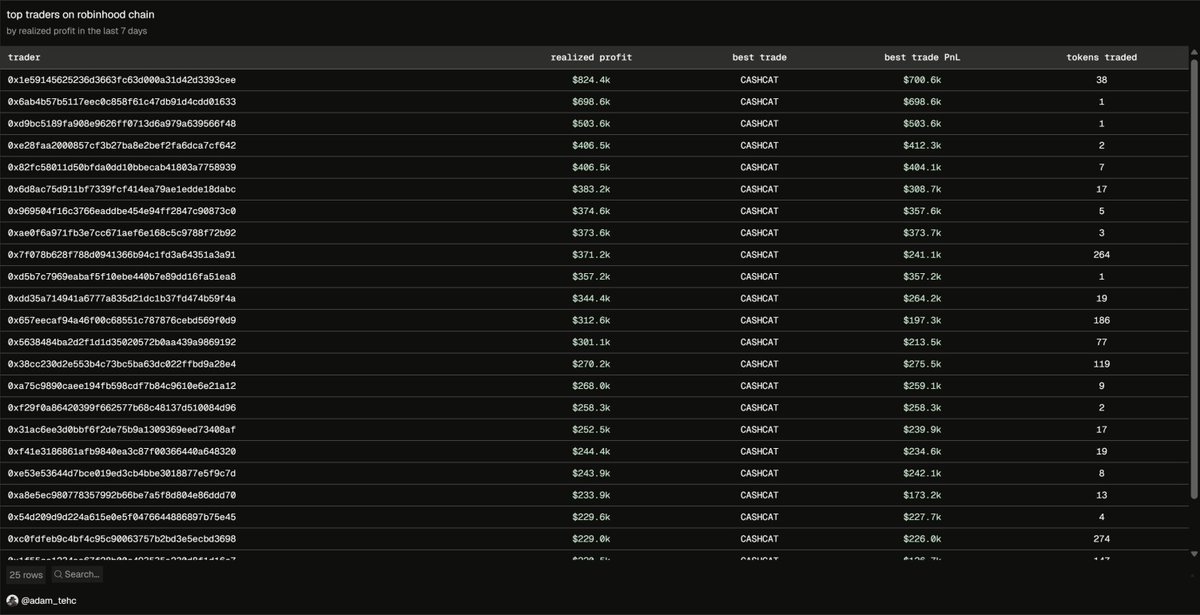The height and width of the screenshot is (615, 1200).
Task: Select trader address 0x6d8ac75d911bf7339fcf414ea79ae1edde18dabc
Action: point(121,189)
